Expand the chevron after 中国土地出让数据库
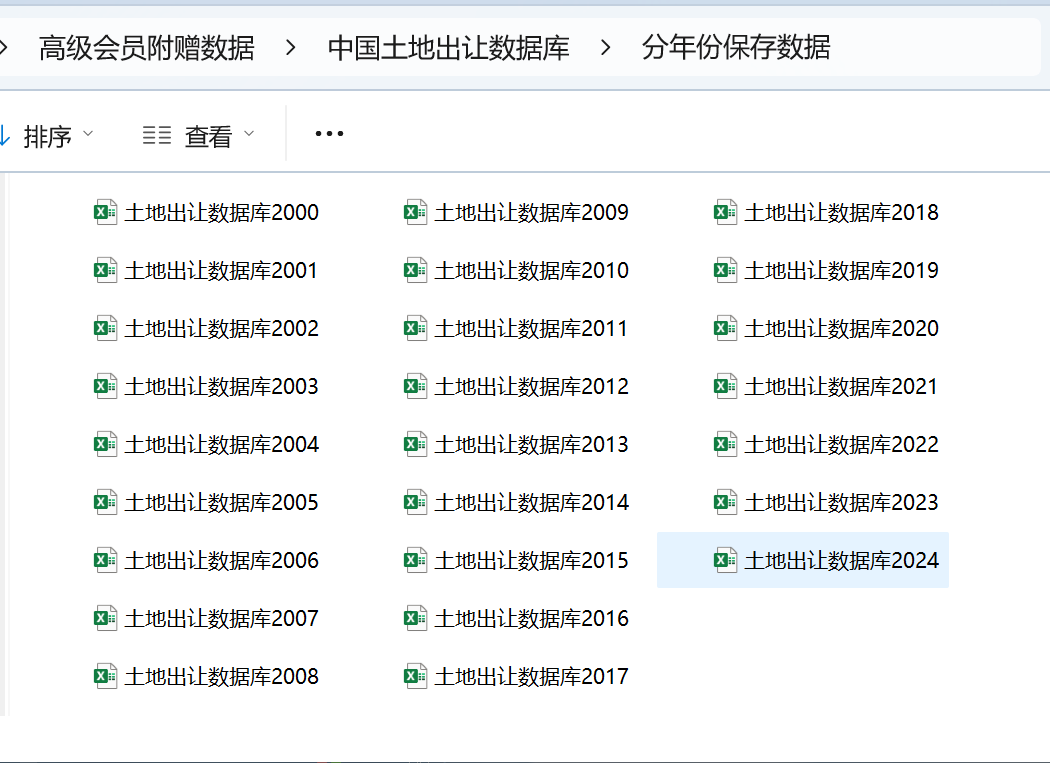 (x=606, y=47)
